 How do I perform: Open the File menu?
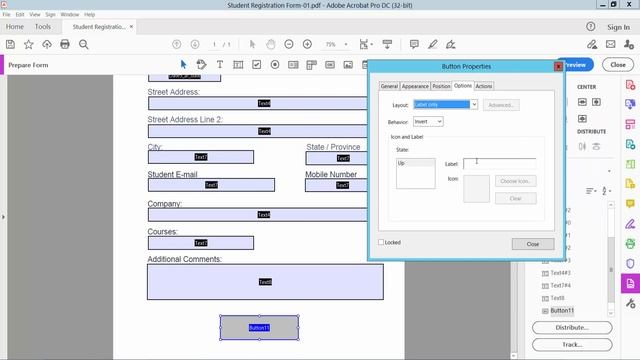[7, 14]
